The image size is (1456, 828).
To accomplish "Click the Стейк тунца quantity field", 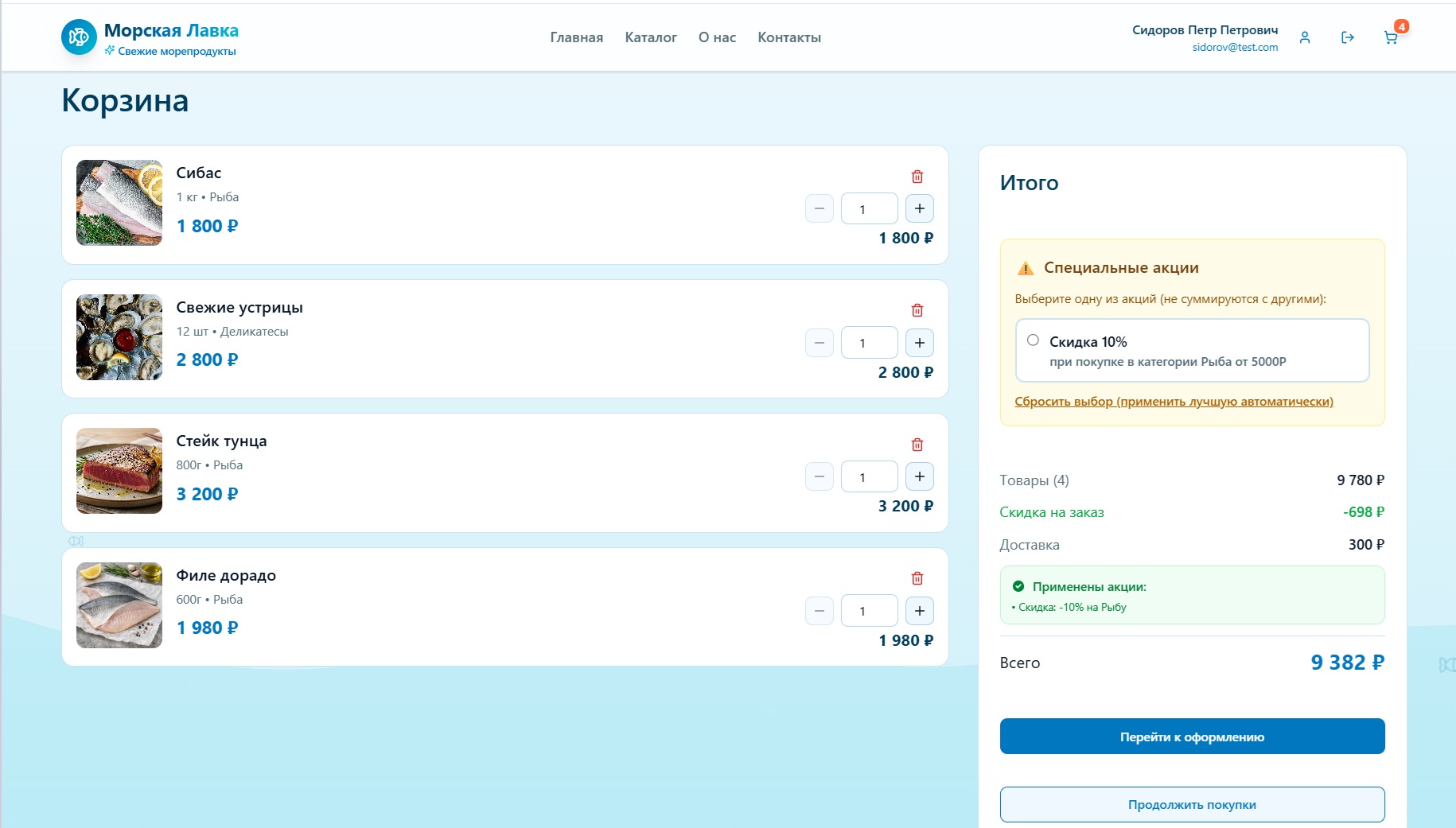I will click(870, 476).
